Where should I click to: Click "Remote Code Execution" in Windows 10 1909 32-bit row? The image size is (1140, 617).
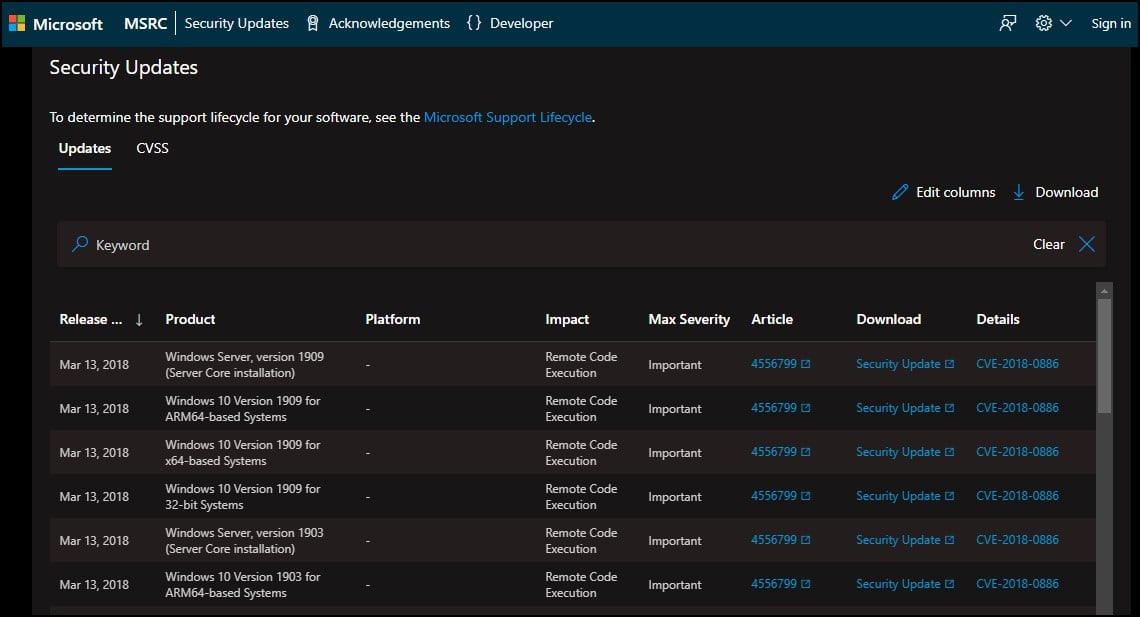tap(582, 497)
